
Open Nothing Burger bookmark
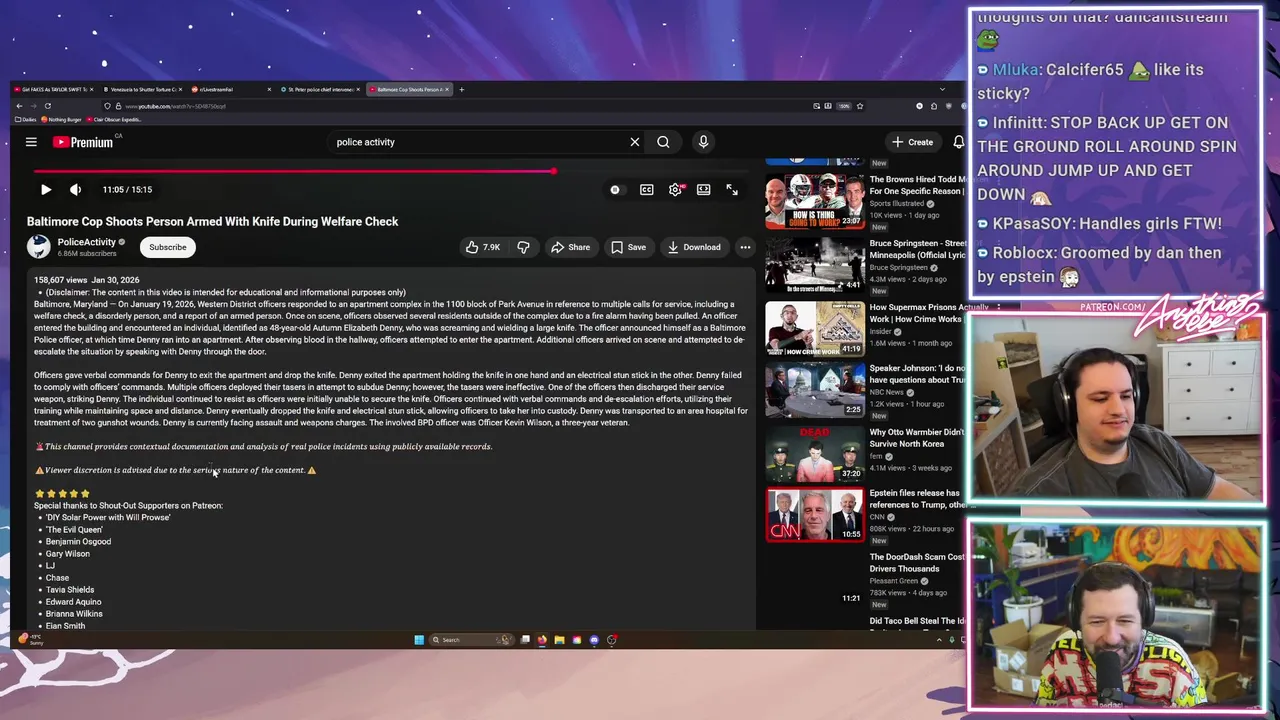tap(61, 119)
